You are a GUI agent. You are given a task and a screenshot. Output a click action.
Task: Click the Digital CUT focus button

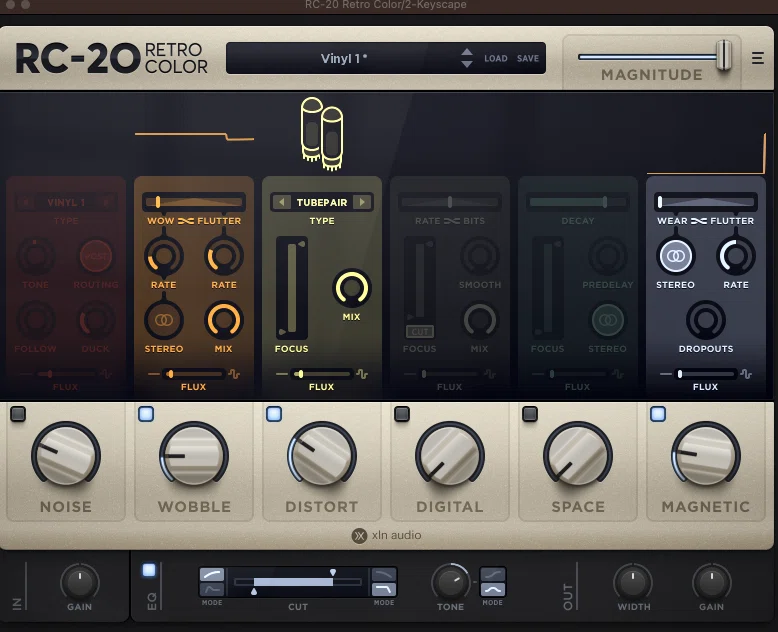pyautogui.click(x=420, y=331)
